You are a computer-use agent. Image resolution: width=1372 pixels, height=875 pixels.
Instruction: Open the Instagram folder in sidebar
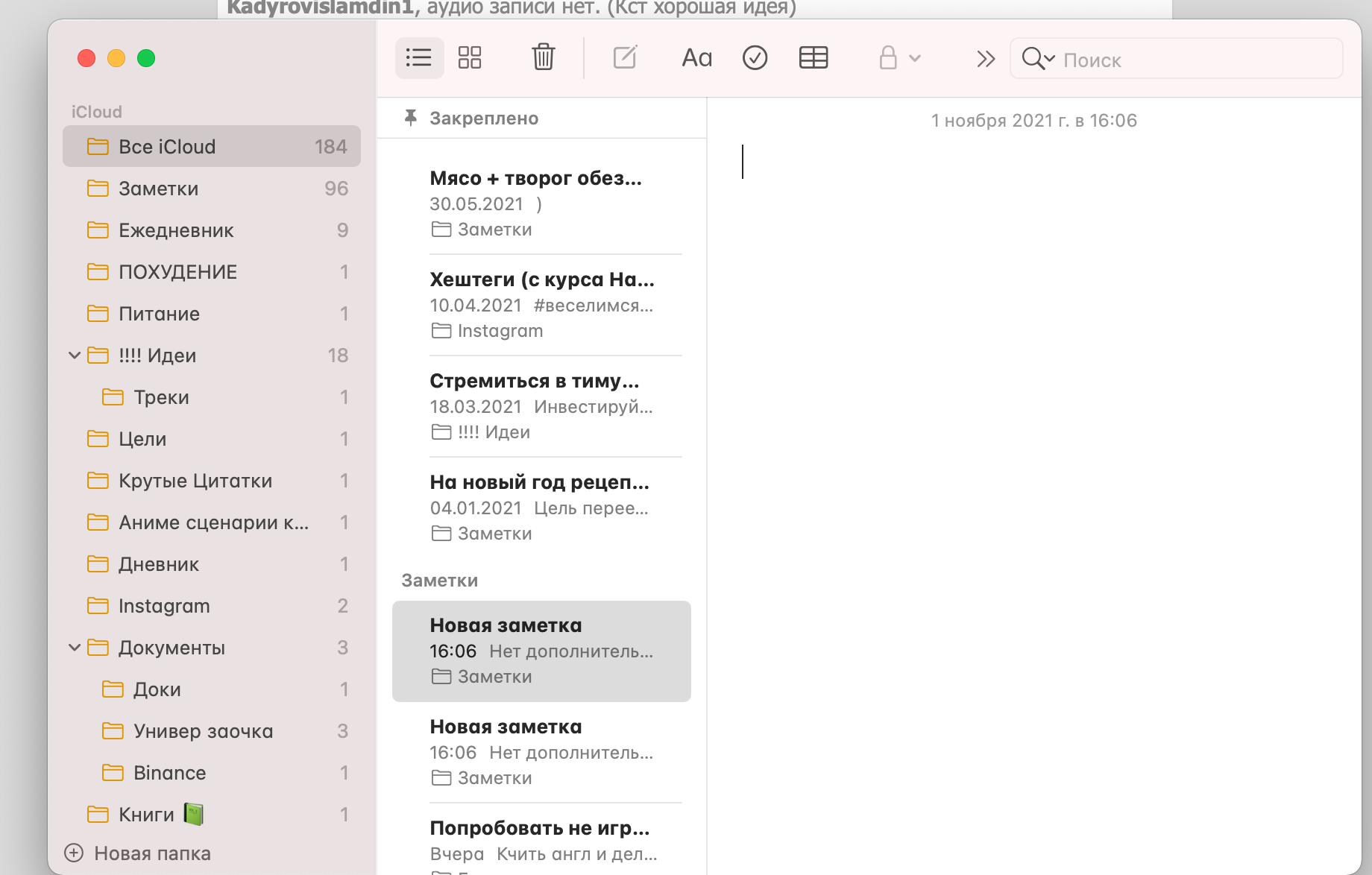coord(164,606)
